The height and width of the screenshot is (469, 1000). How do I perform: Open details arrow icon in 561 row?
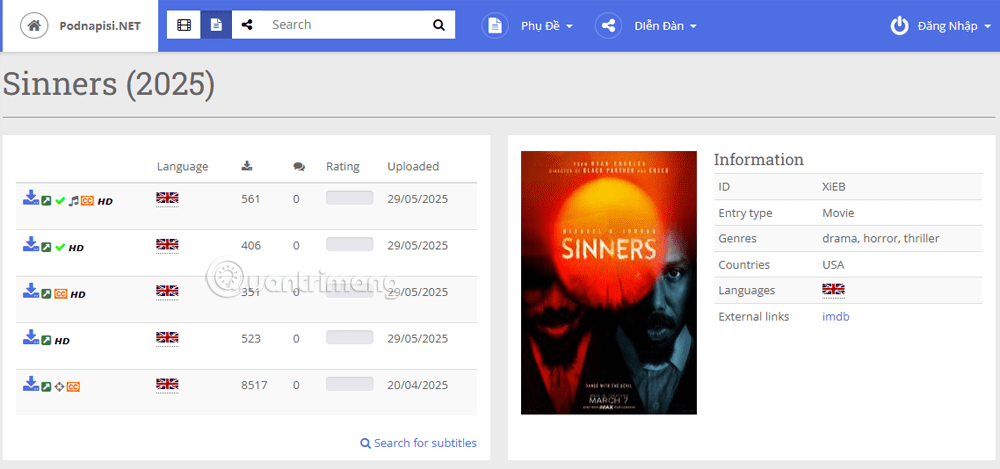coord(46,201)
